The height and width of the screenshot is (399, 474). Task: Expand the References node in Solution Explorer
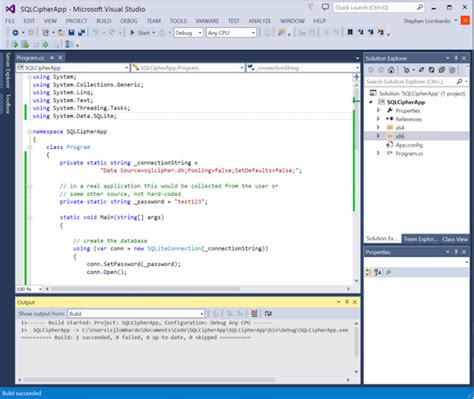tap(378, 119)
